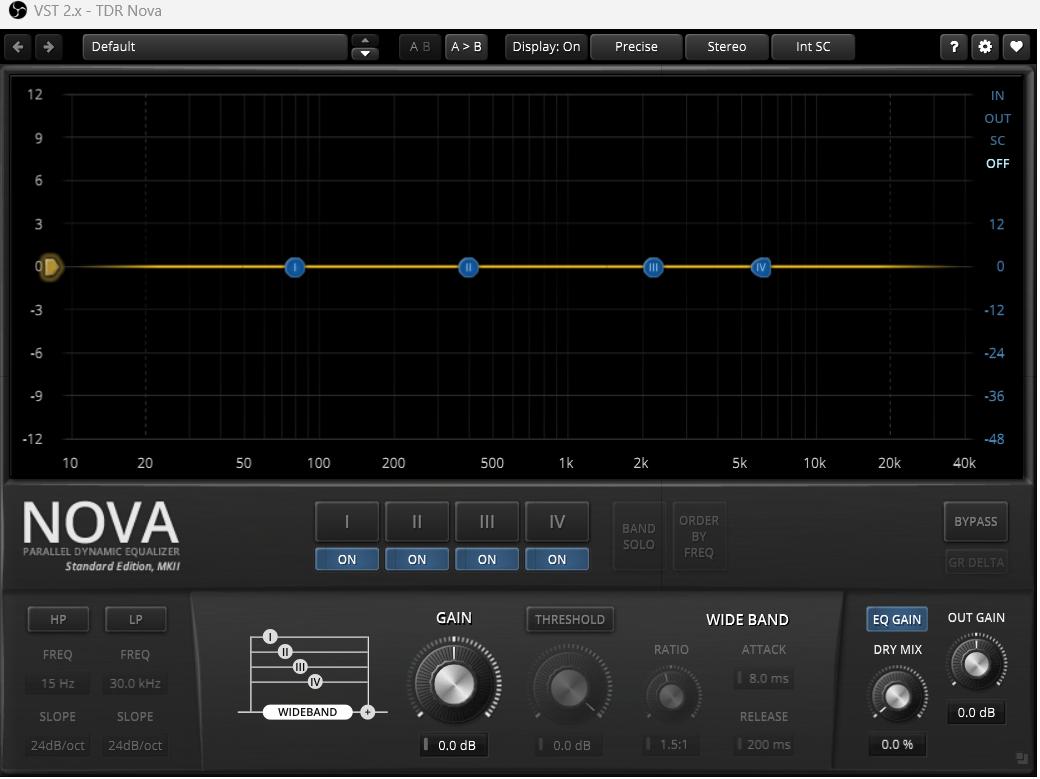
Task: Click the undo left arrow icon
Action: tap(18, 47)
